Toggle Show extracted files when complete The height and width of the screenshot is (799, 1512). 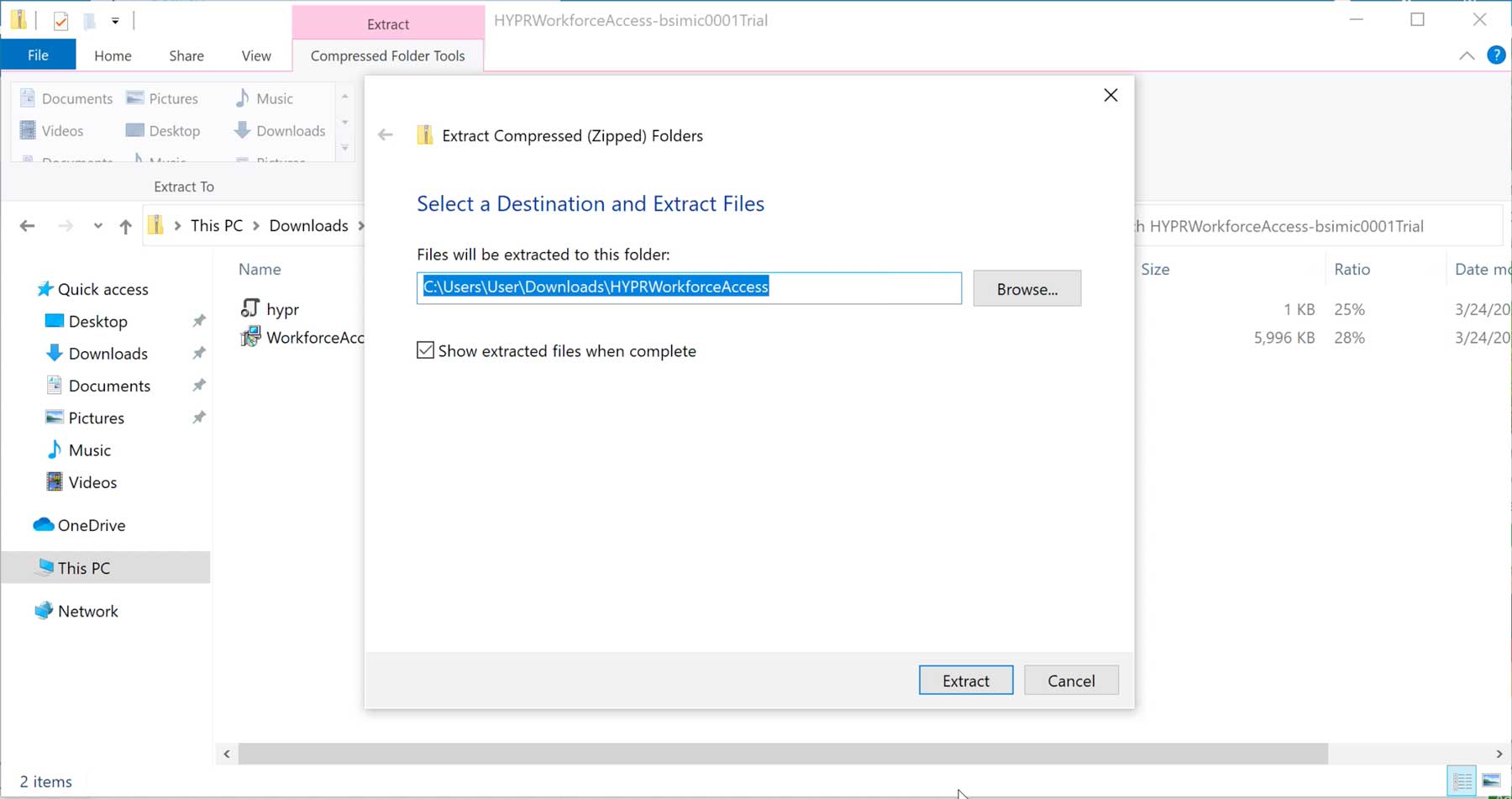pos(426,350)
